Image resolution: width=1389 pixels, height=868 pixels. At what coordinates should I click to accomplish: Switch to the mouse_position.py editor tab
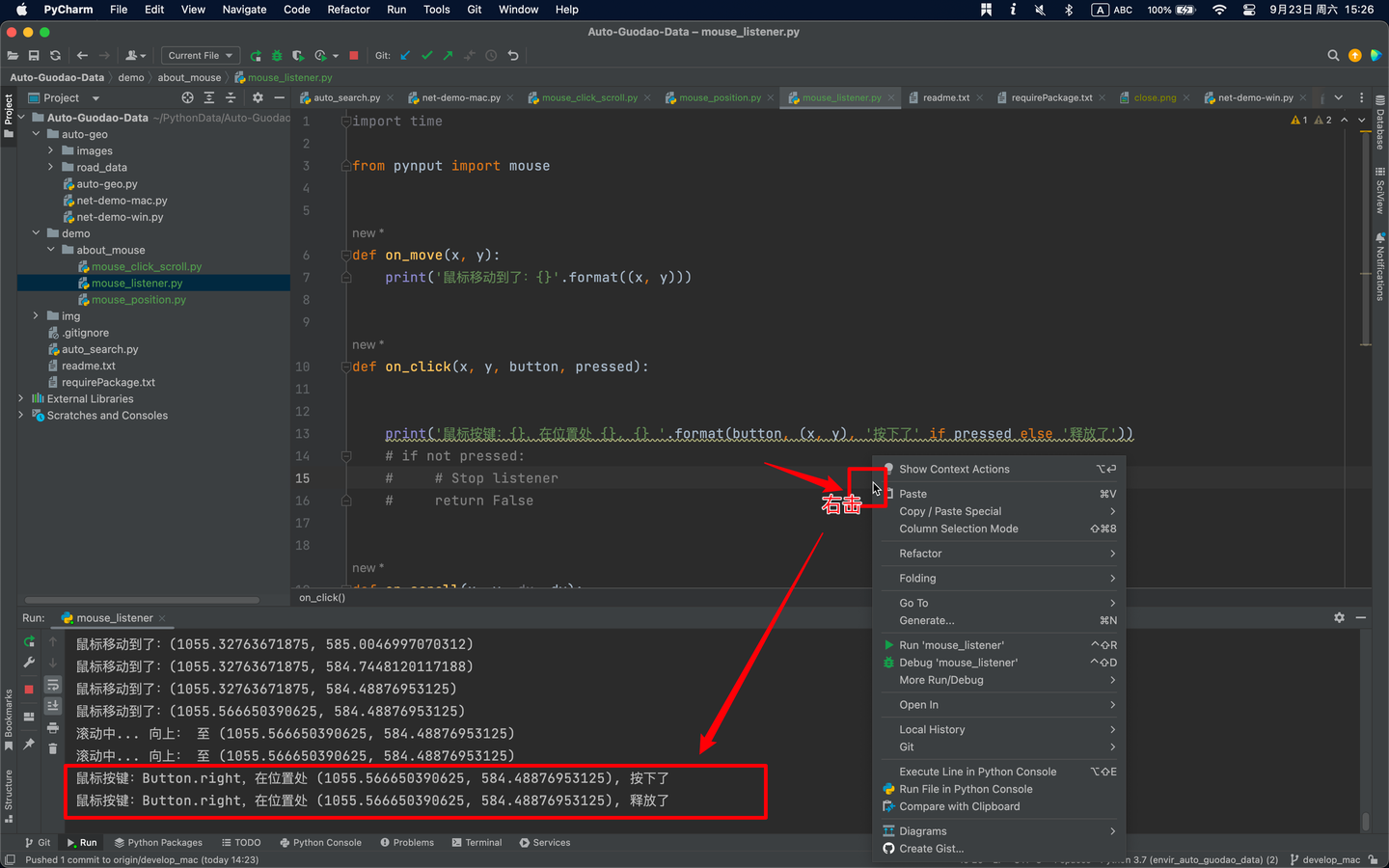point(720,97)
